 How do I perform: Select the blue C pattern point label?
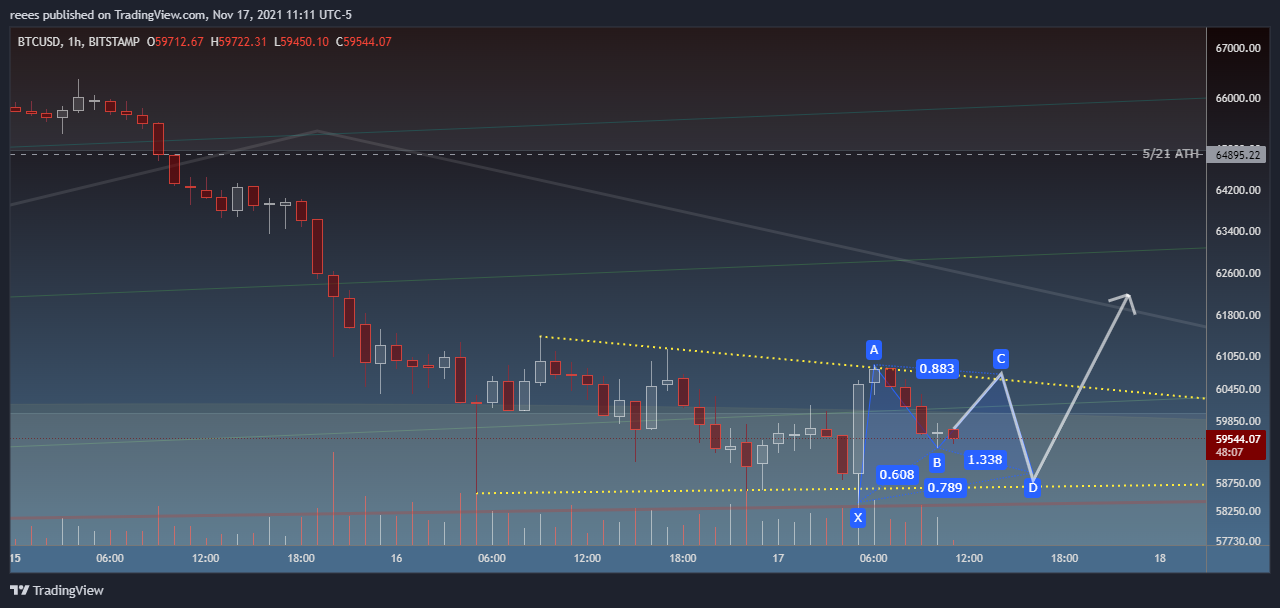click(x=1001, y=358)
